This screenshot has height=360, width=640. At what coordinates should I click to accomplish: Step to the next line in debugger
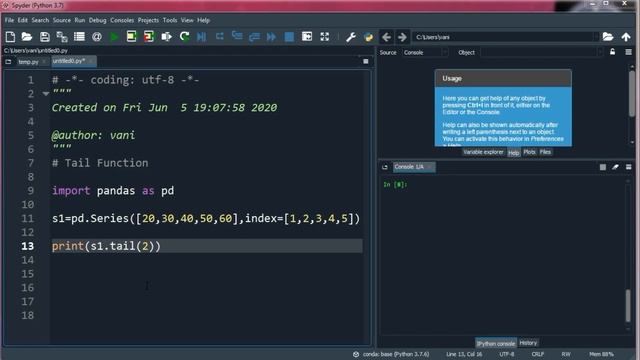pyautogui.click(x=220, y=37)
